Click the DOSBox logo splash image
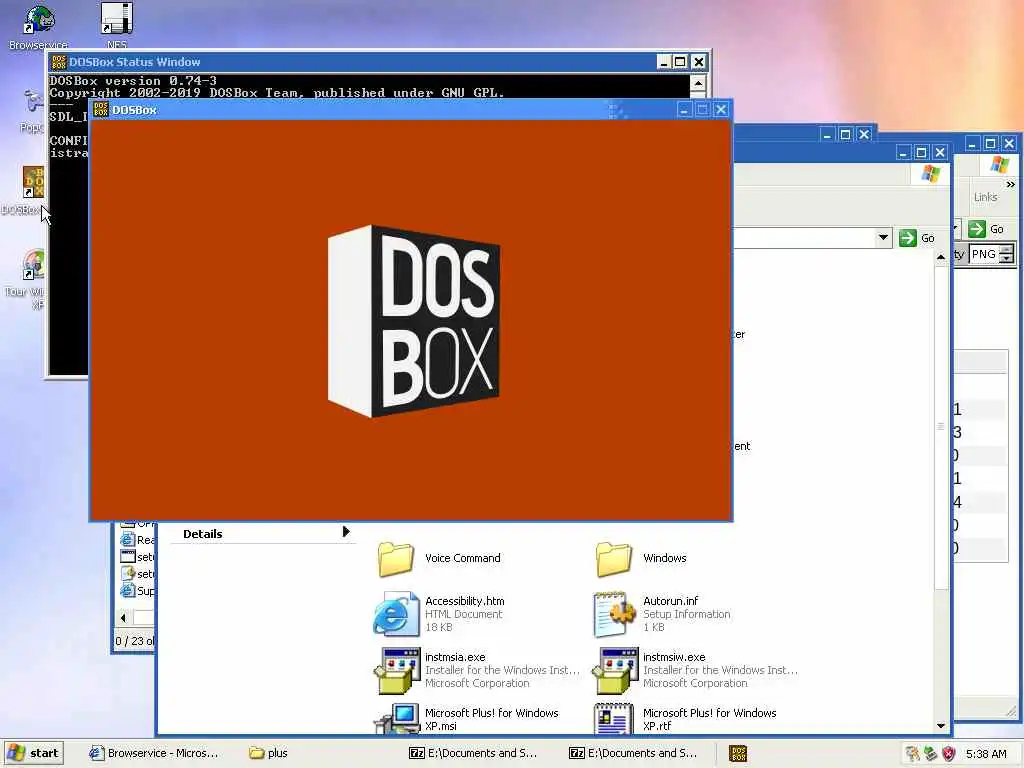Image resolution: width=1024 pixels, height=768 pixels. [414, 321]
